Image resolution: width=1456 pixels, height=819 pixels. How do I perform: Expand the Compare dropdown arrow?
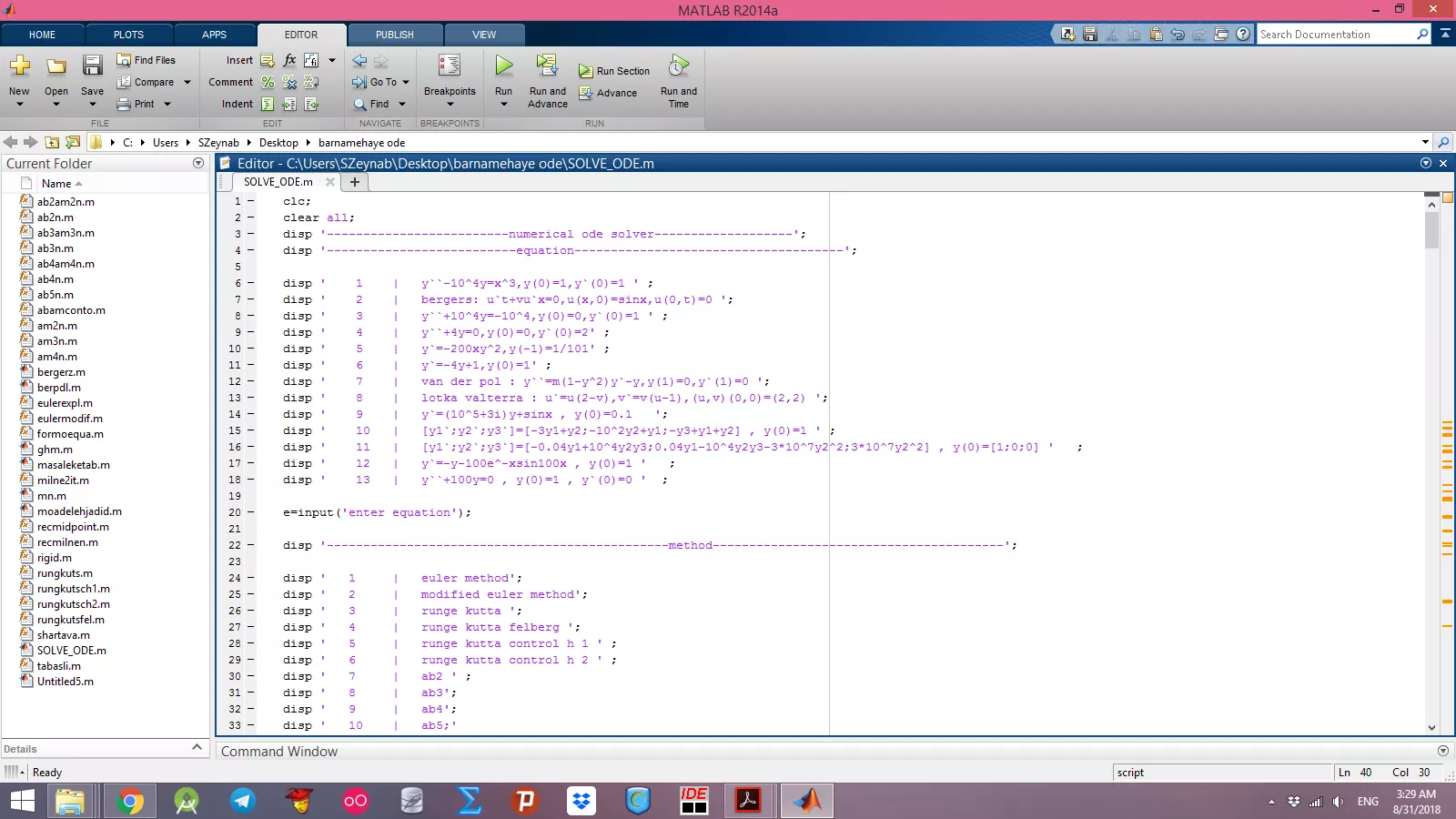[187, 82]
